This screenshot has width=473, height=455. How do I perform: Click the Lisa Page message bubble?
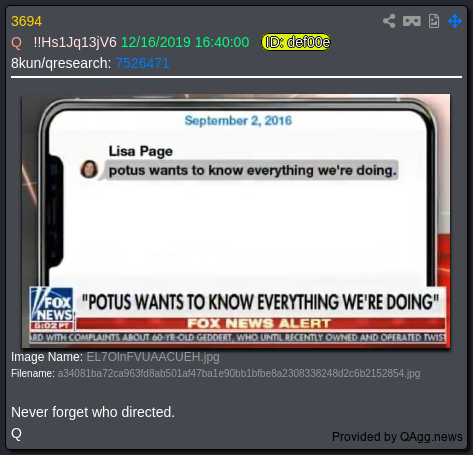click(x=252, y=170)
